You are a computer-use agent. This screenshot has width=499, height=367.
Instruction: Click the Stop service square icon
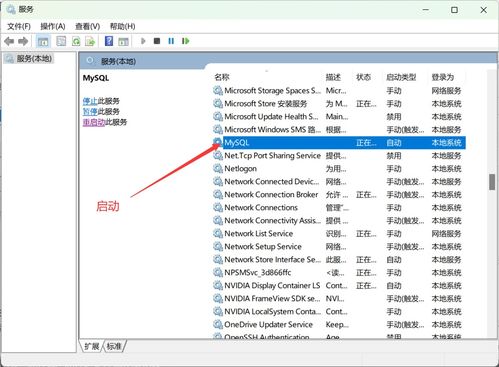coord(157,41)
